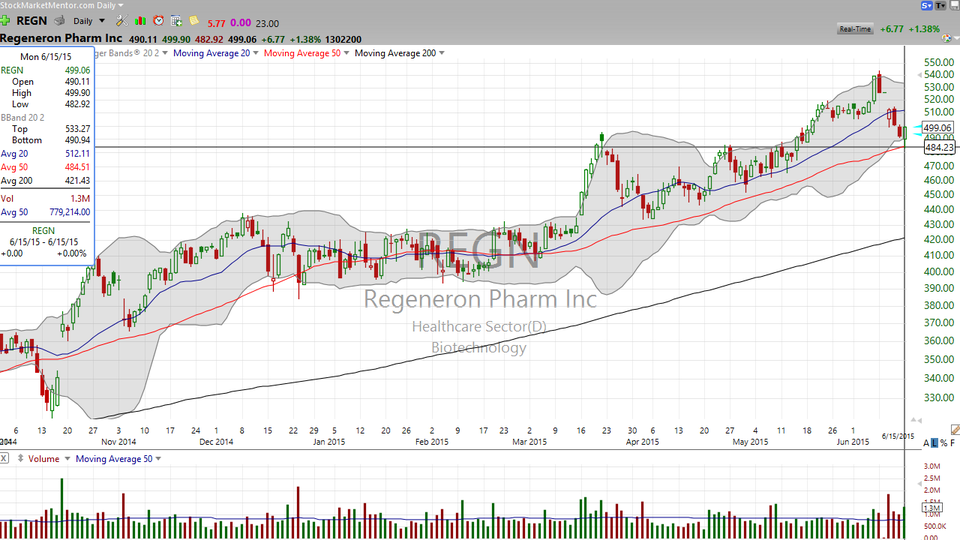Click the green and red bars chart-style icon

[x=140, y=21]
